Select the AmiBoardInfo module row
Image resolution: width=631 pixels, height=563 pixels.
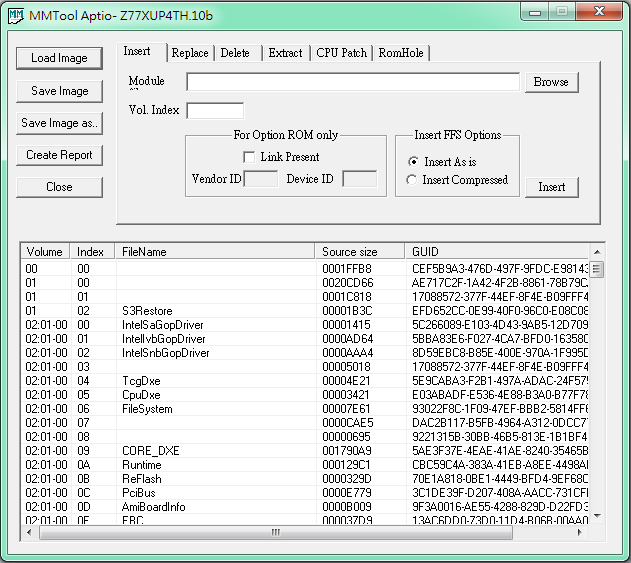click(x=304, y=507)
